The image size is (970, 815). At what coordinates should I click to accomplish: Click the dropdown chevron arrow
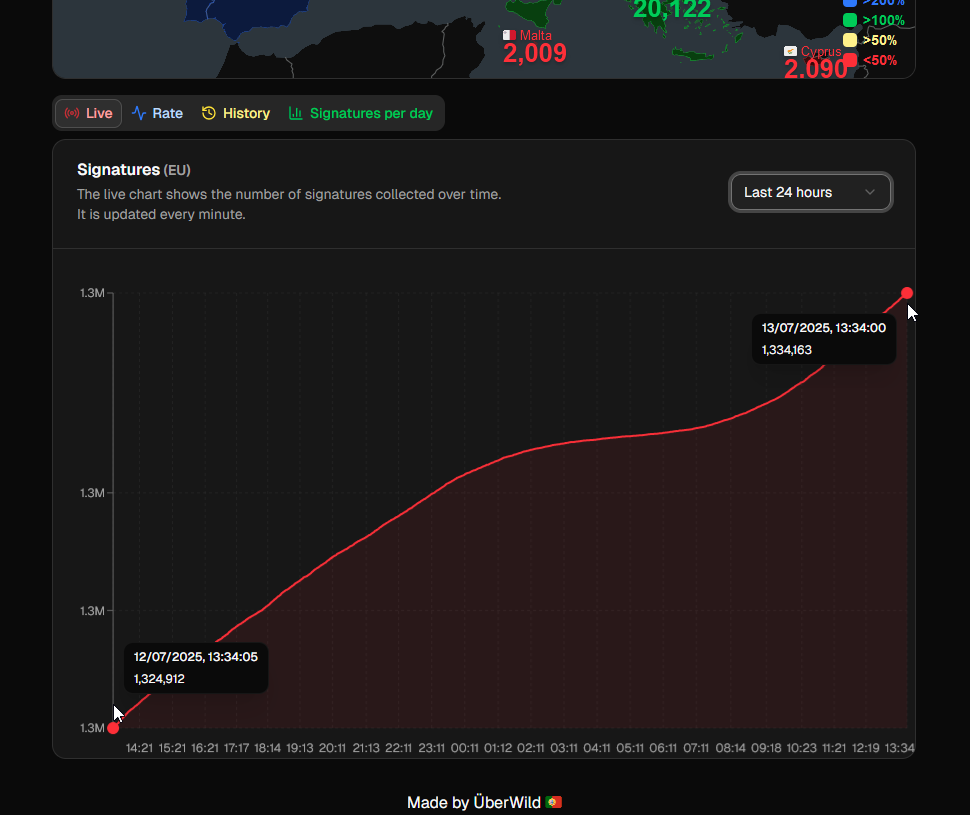point(870,192)
